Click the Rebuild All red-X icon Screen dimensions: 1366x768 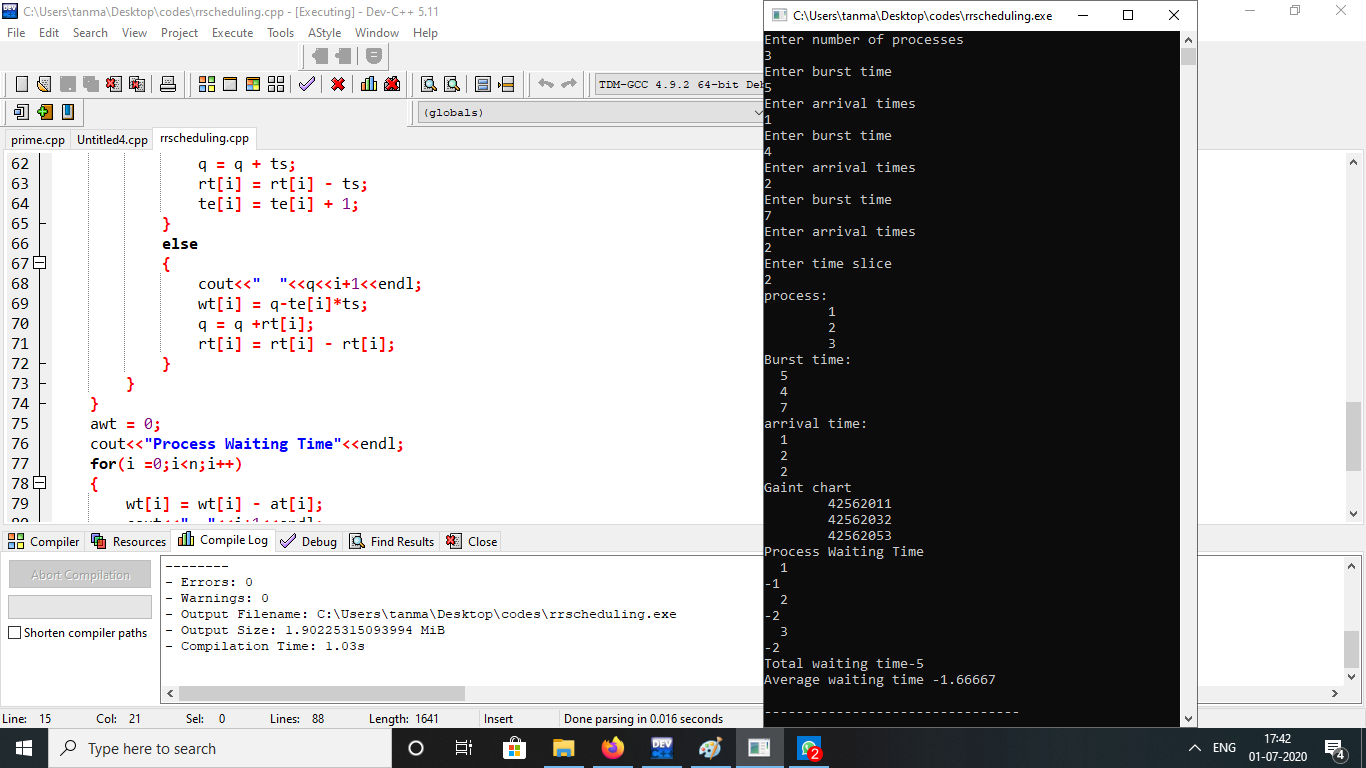(x=338, y=84)
